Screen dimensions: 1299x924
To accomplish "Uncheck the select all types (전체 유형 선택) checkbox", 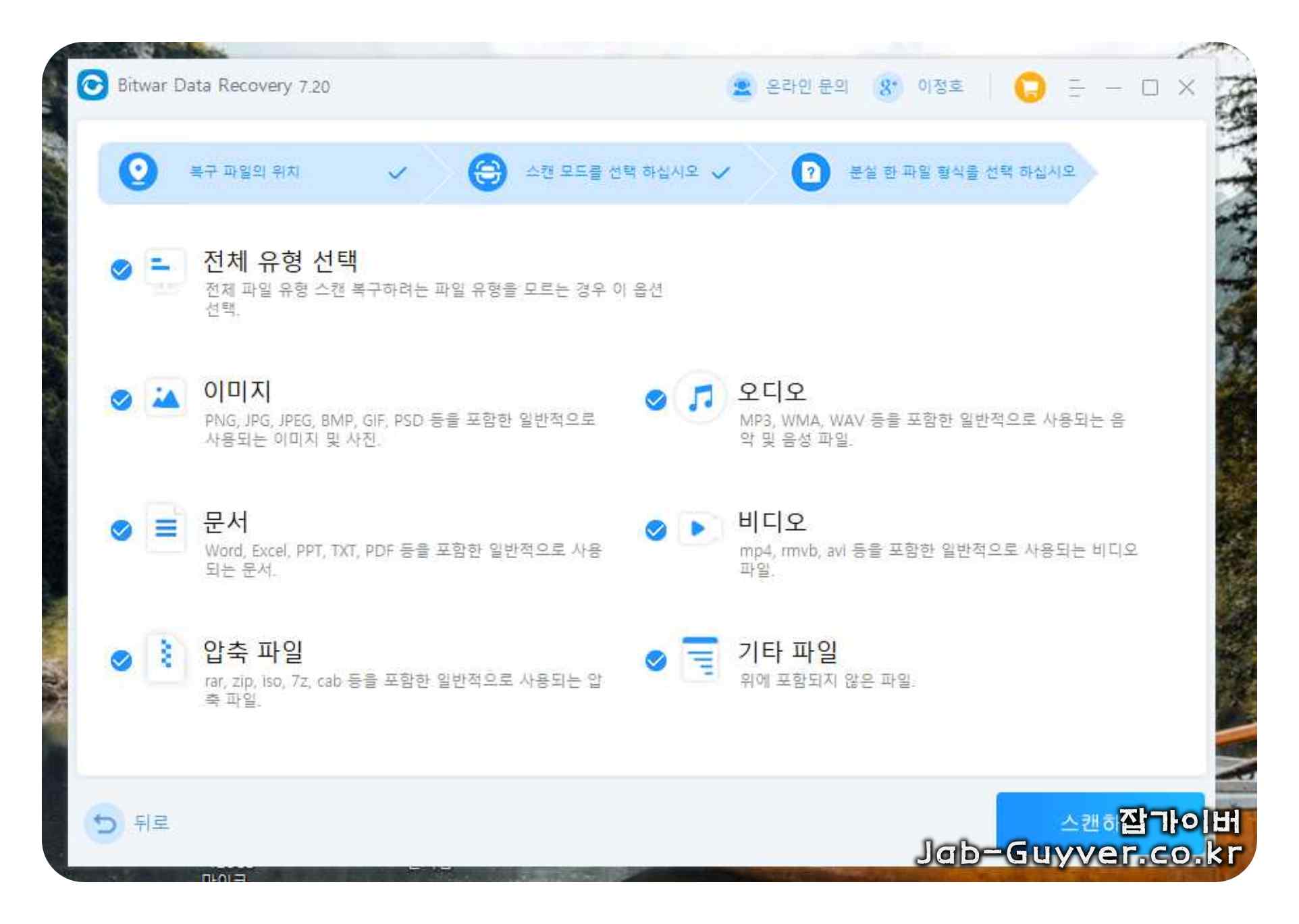I will [122, 269].
